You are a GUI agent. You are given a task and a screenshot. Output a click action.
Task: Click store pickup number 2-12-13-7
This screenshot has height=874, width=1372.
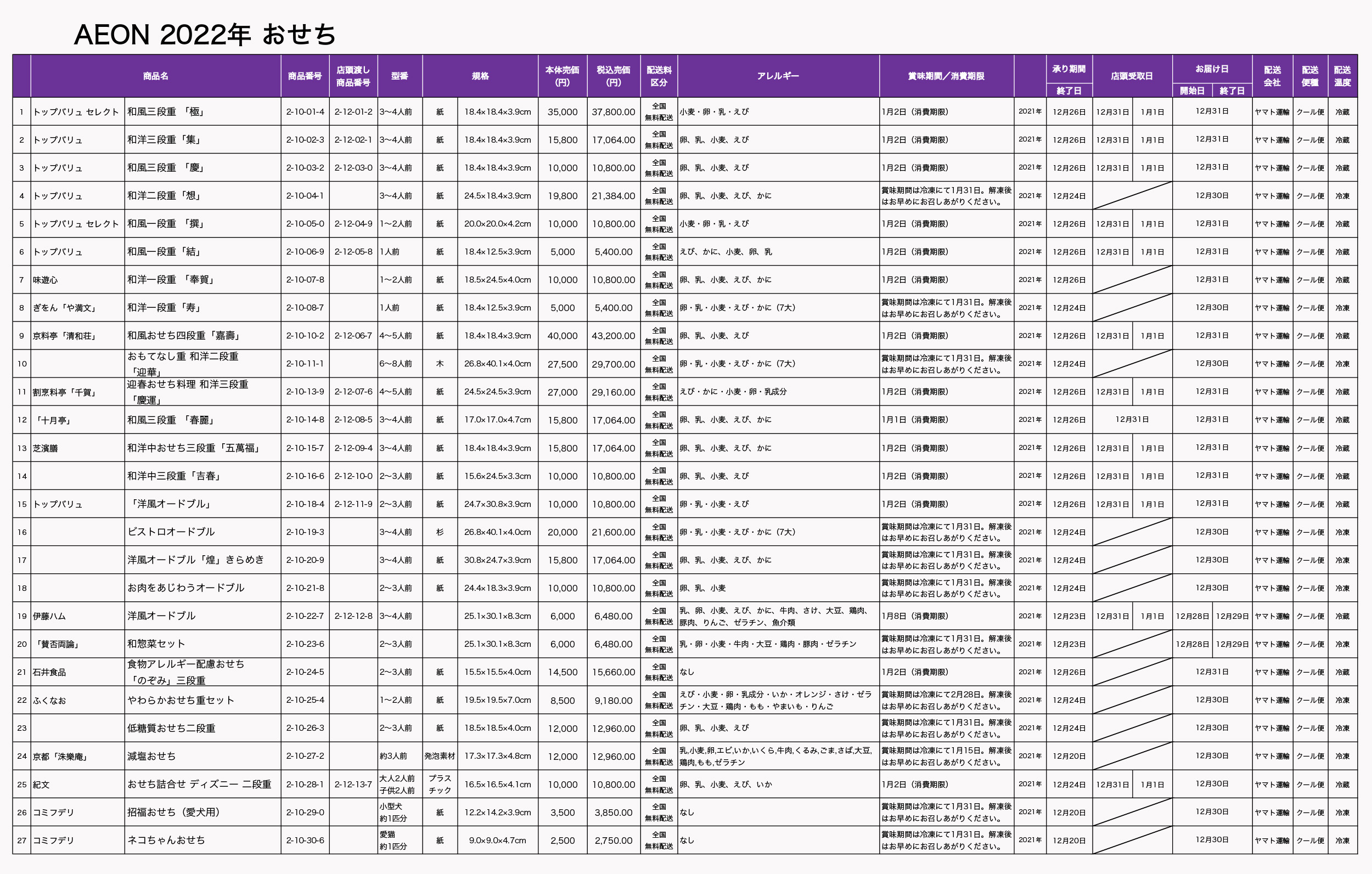(353, 785)
